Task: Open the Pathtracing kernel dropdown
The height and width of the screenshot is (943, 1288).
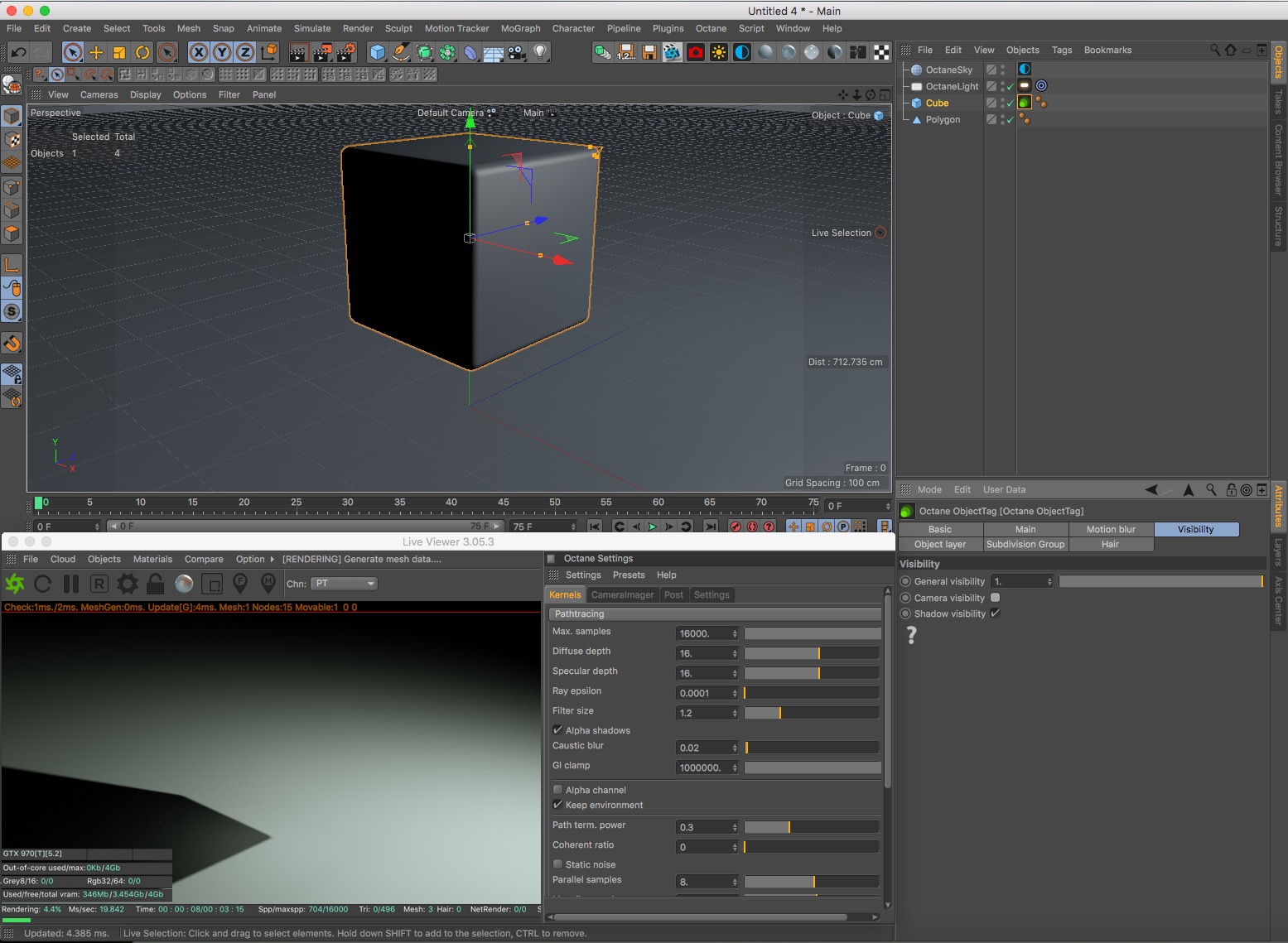Action: pyautogui.click(x=714, y=613)
